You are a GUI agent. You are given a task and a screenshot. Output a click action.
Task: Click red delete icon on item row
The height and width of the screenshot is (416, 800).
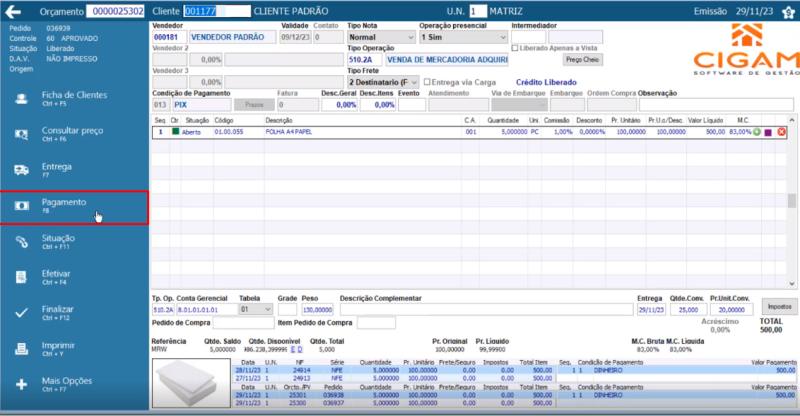[781, 132]
